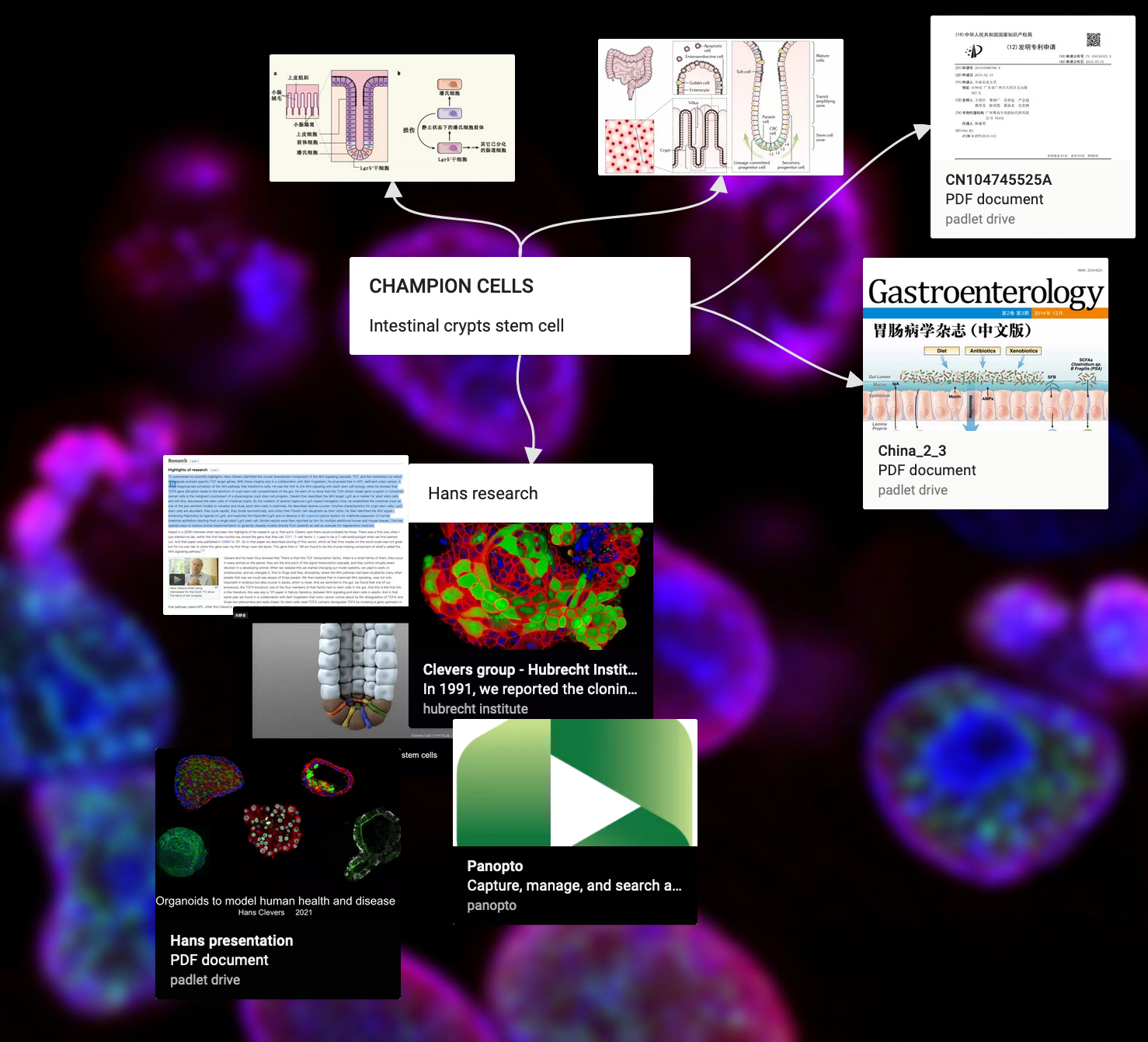Screen dimensions: 1148x1042
Task: Open the 3D crypt stem cells render image
Action: [x=330, y=680]
